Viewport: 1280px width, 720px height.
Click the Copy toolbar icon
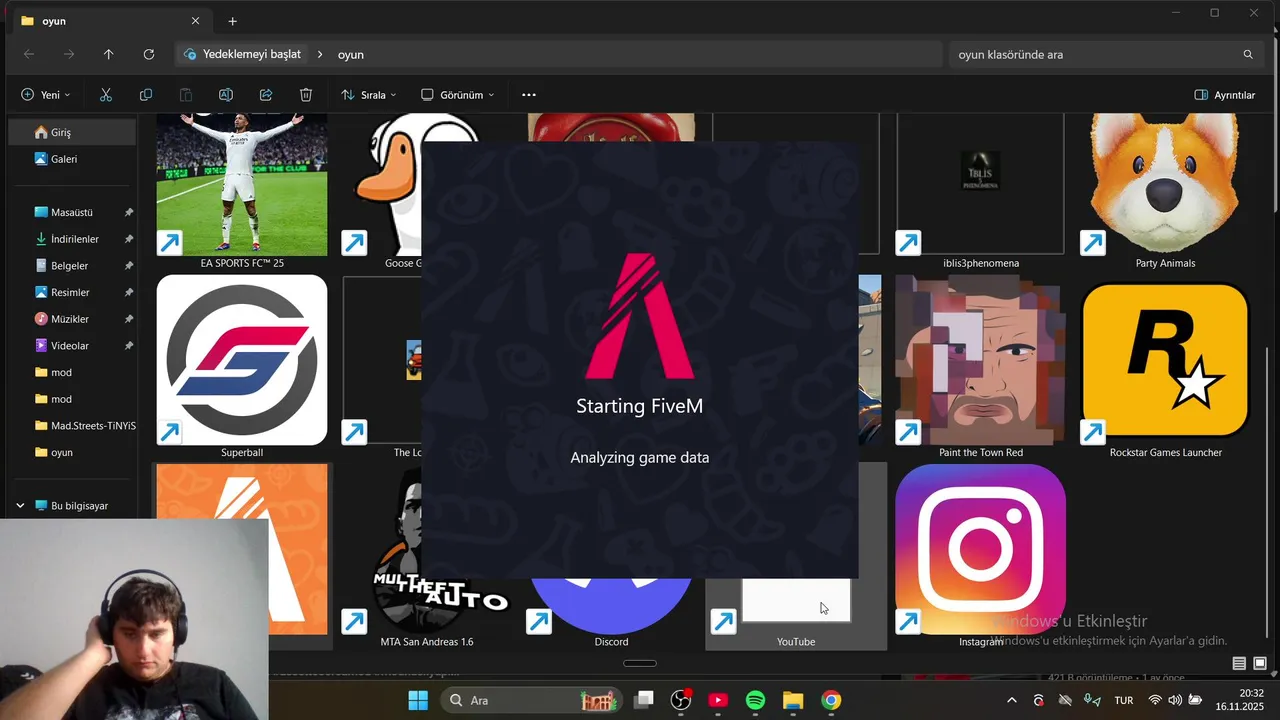(146, 95)
